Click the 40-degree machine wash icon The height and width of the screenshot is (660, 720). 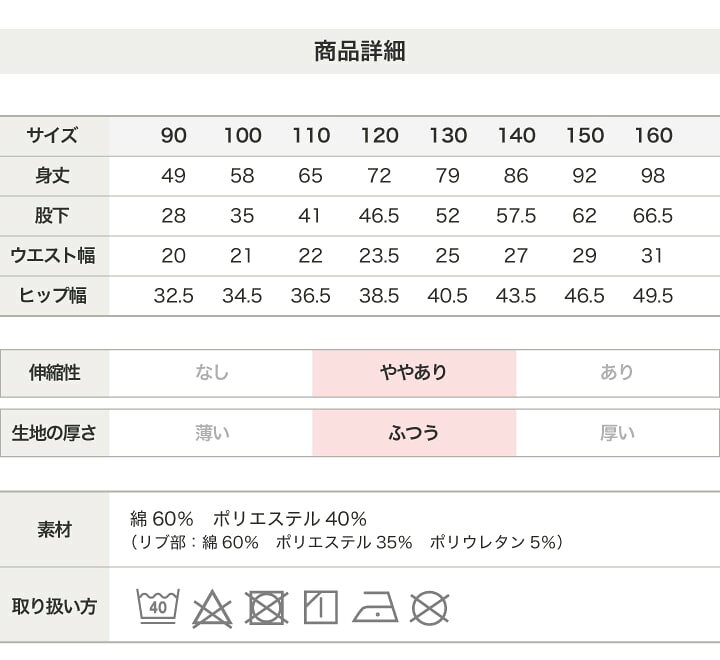click(x=158, y=606)
